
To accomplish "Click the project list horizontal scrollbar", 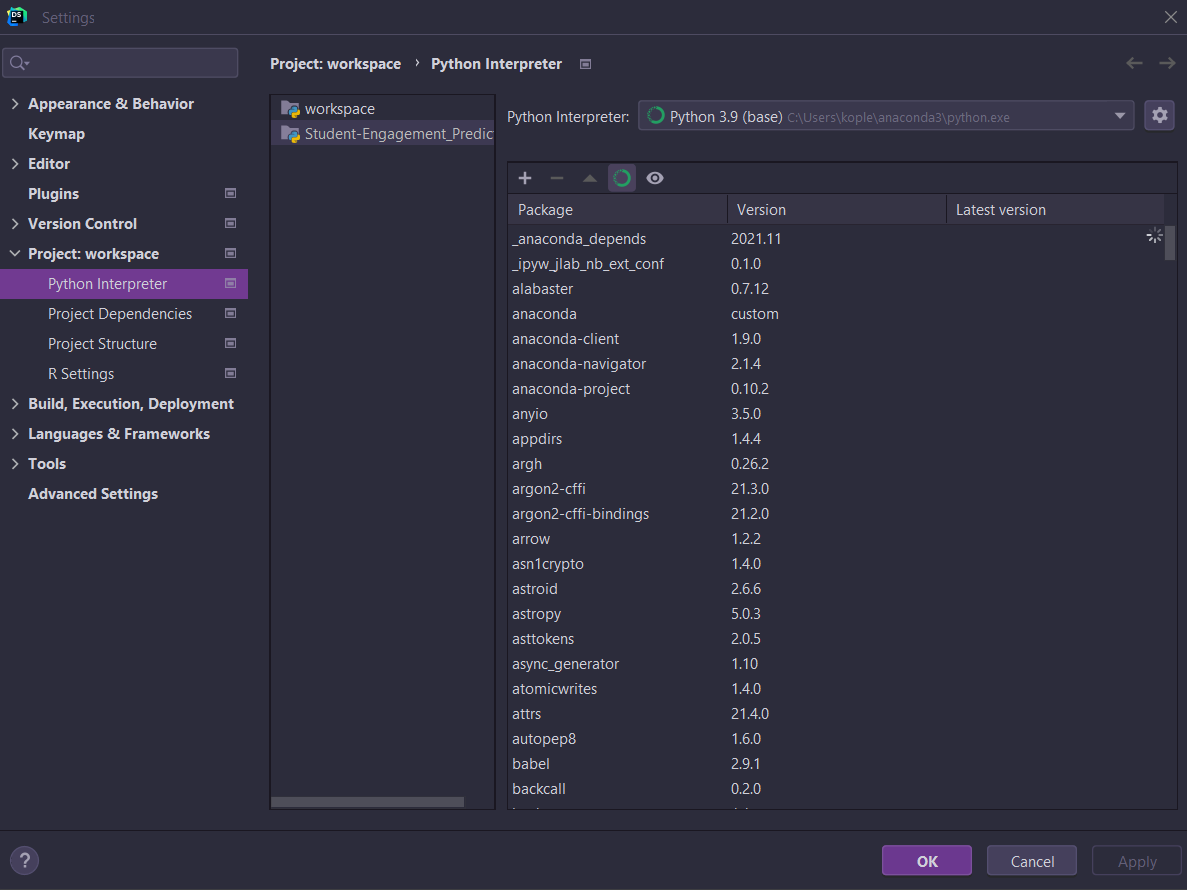I will pyautogui.click(x=367, y=801).
